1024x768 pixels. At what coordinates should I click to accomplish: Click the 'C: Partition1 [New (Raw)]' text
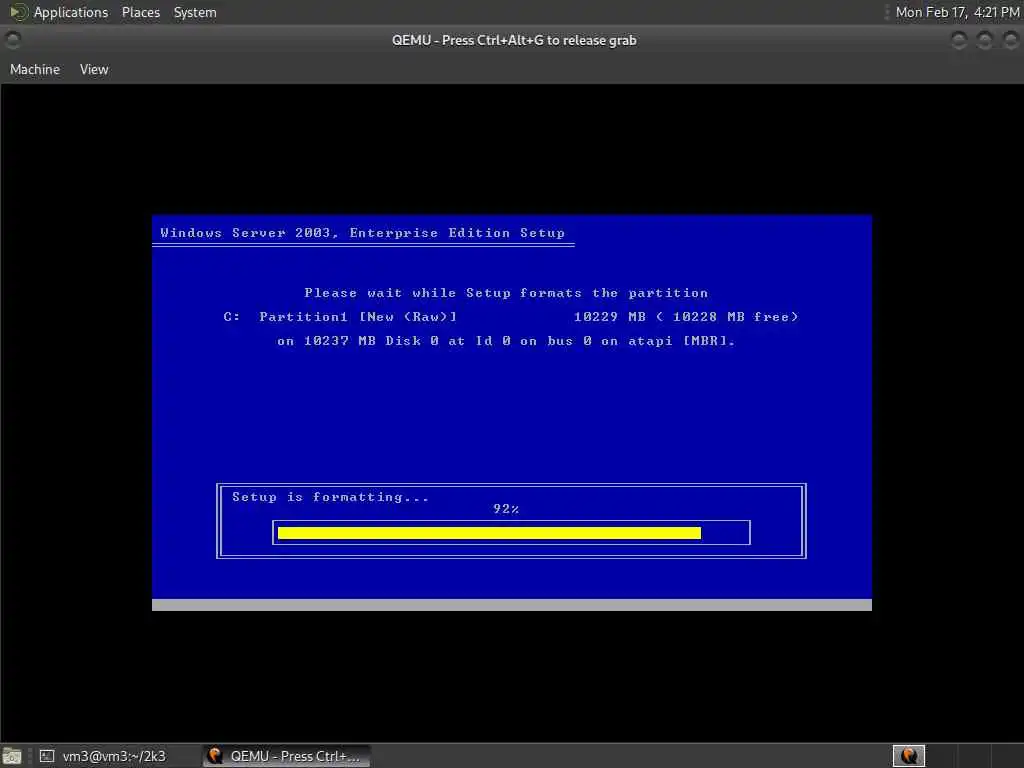click(340, 317)
